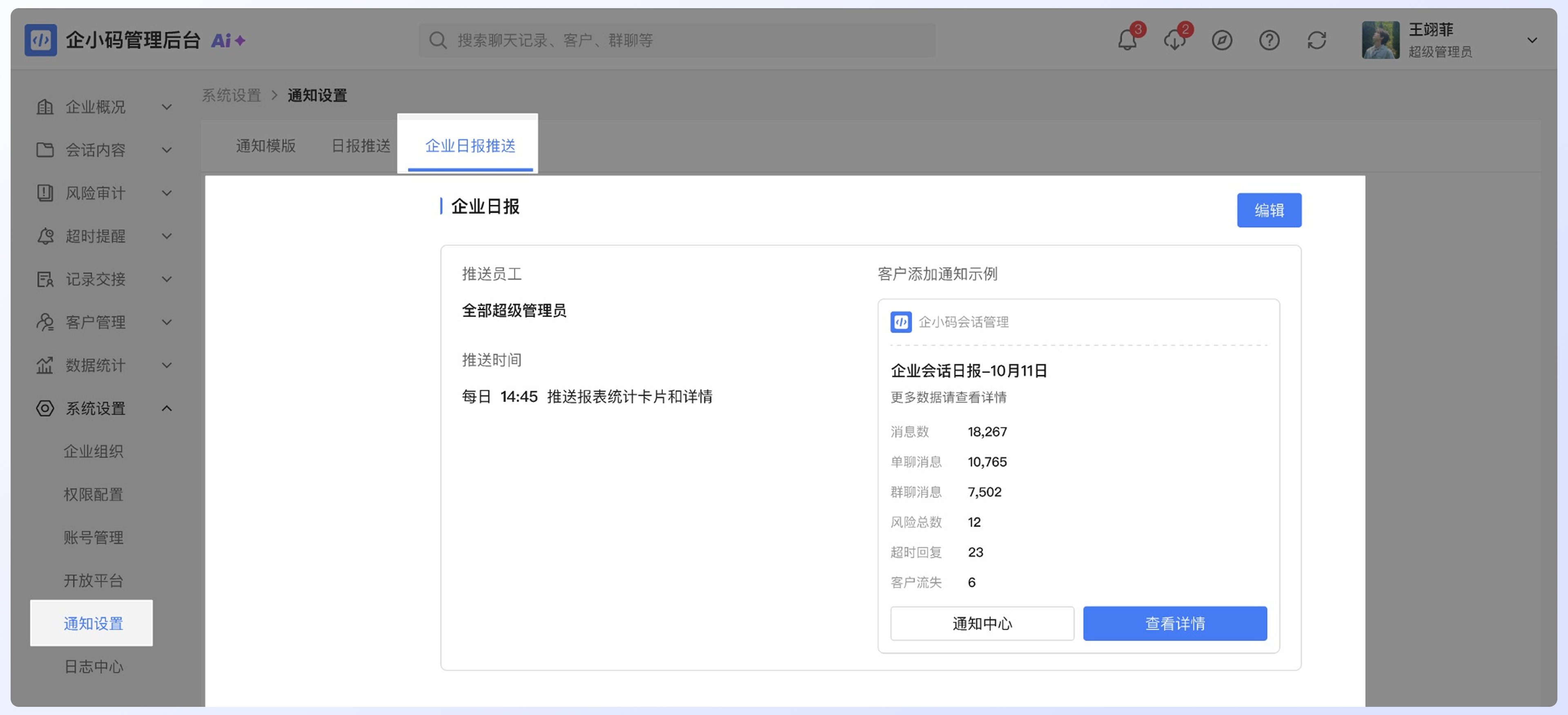Click the compass guide icon

coord(1222,41)
